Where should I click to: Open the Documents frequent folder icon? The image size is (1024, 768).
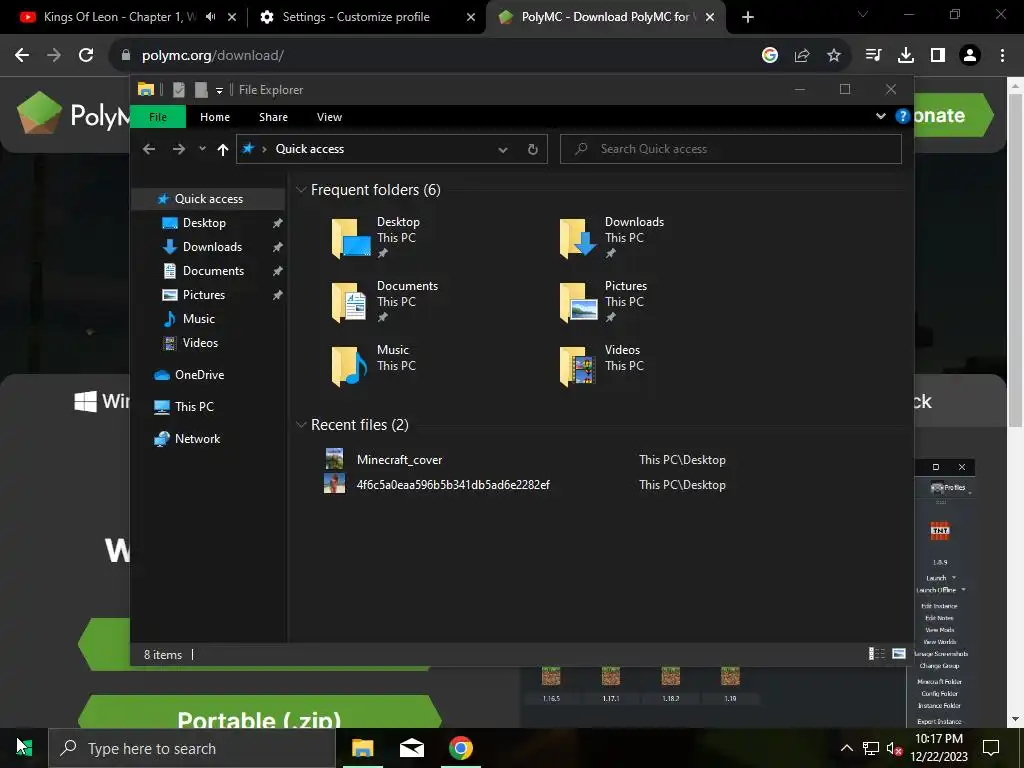click(x=349, y=302)
